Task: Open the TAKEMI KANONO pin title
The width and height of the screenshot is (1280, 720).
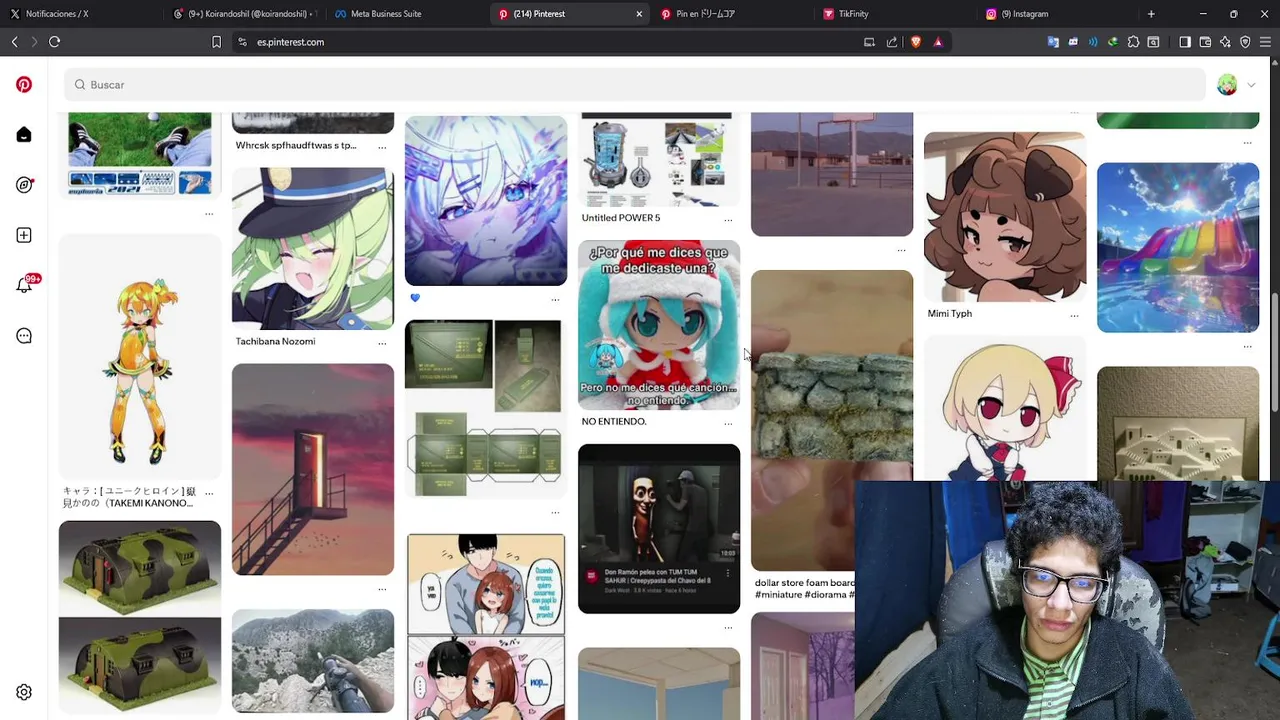Action: 128,497
